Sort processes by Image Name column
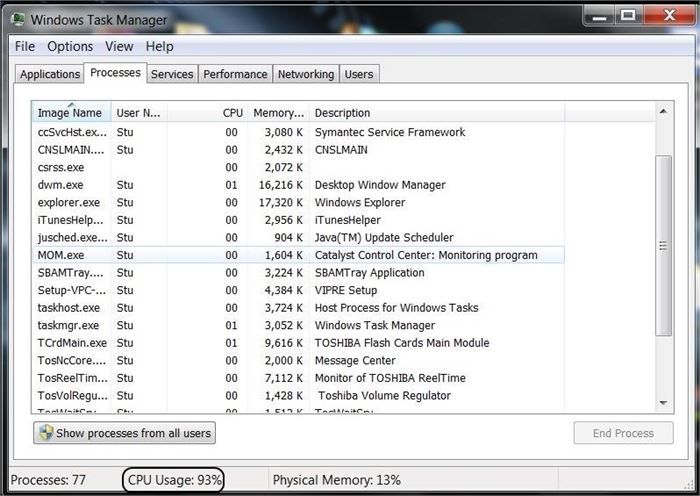700x496 pixels. pos(69,113)
